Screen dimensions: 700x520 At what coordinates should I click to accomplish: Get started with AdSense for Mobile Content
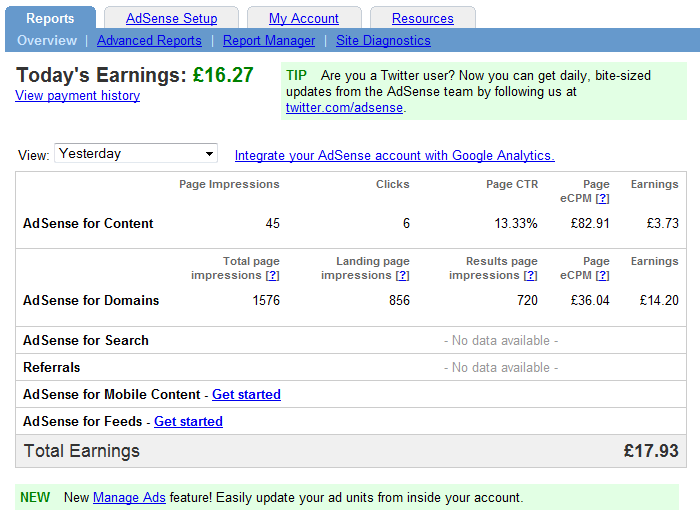click(x=246, y=395)
